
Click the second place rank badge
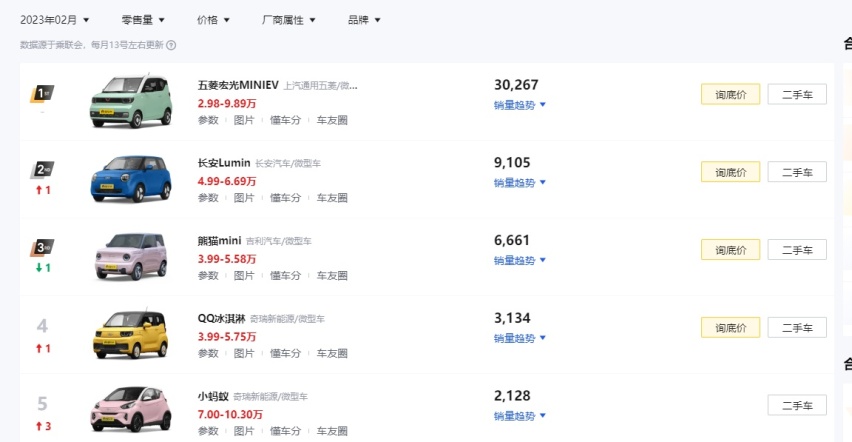pyautogui.click(x=42, y=170)
